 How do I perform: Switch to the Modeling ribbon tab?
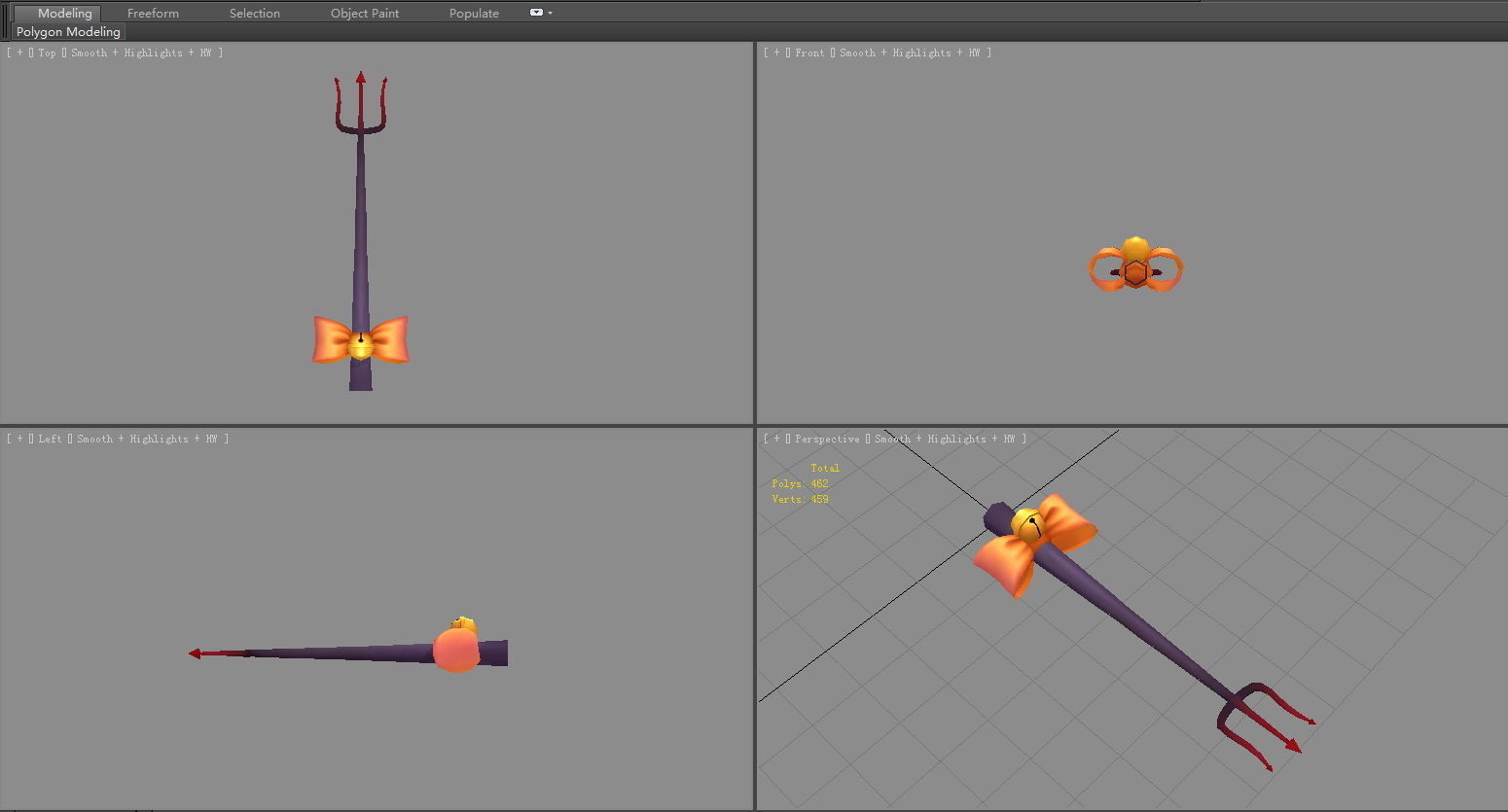coord(64,13)
